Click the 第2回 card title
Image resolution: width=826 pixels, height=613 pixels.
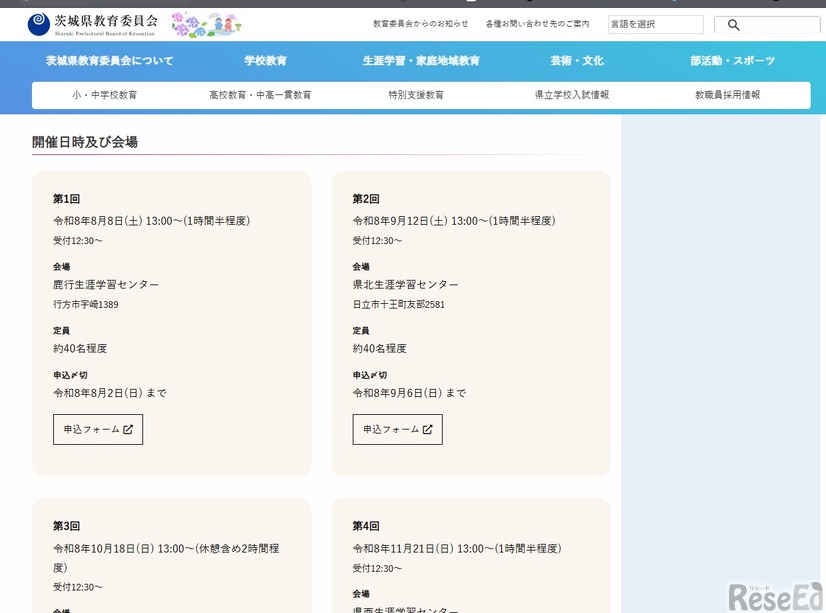(366, 199)
